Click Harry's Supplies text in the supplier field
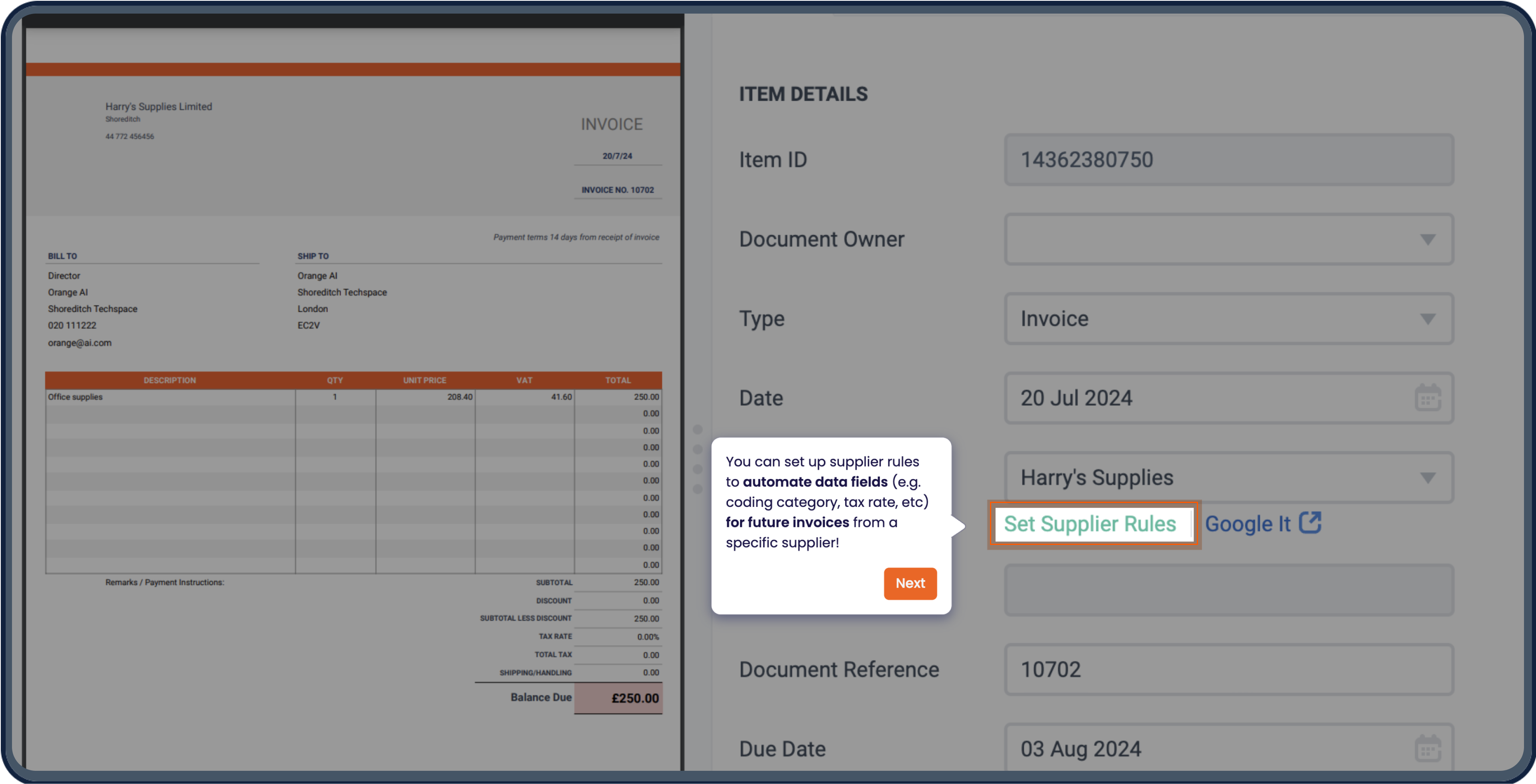The width and height of the screenshot is (1536, 784). [x=1097, y=477]
